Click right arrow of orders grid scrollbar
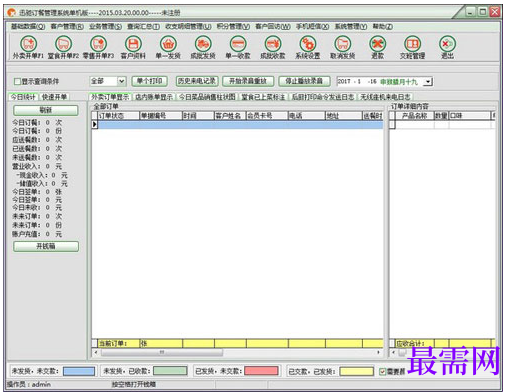Image resolution: width=519 pixels, height=392 pixels. [x=378, y=352]
